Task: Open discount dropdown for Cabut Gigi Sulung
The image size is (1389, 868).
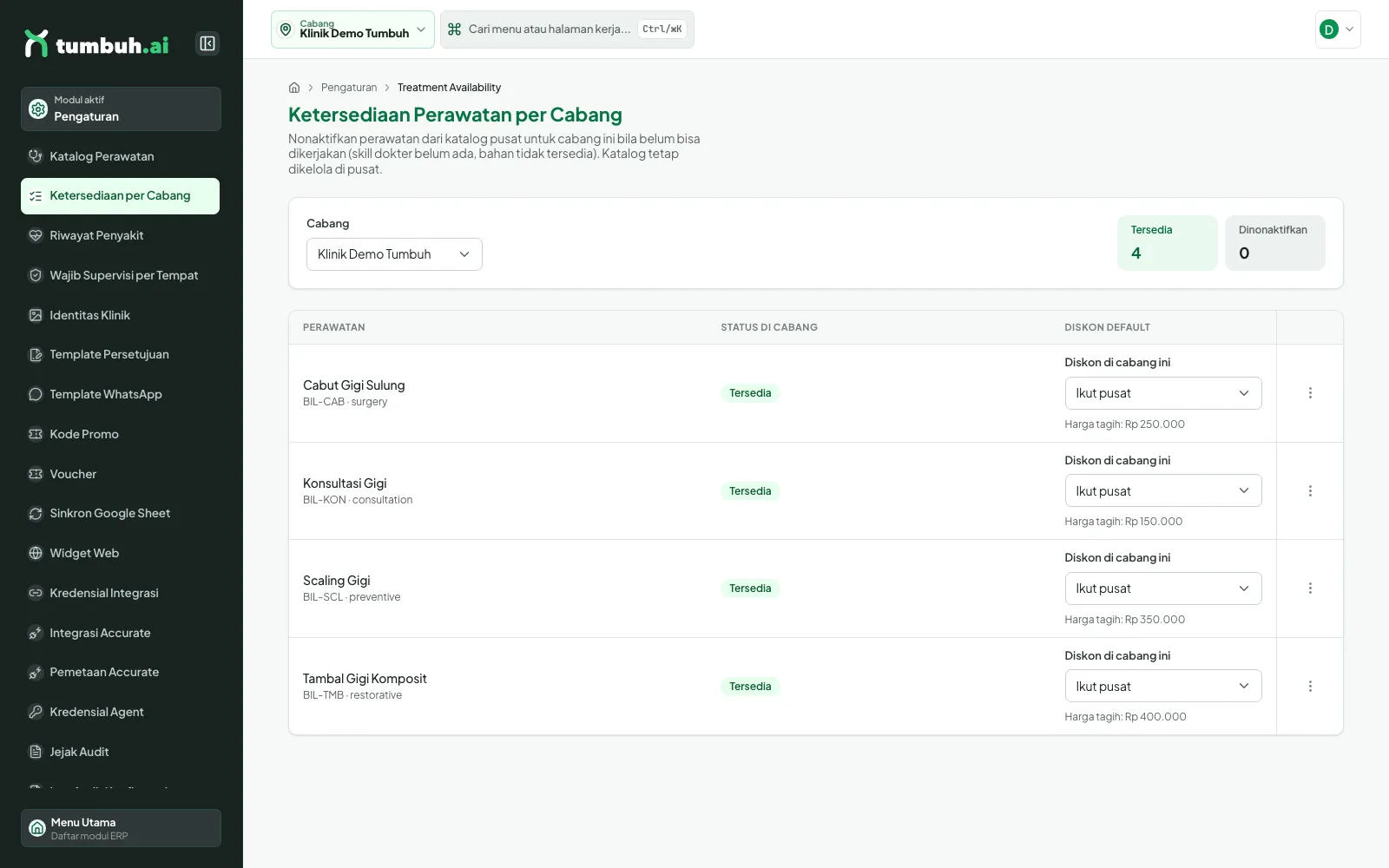Action: (1163, 393)
